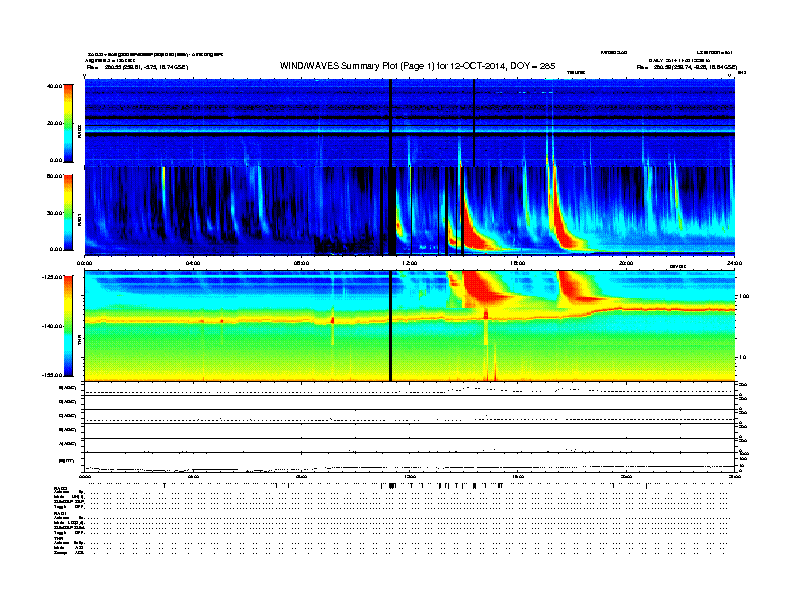This screenshot has width=792, height=612.
Task: Click the RAD1 heading in the status table
Action: coord(60,513)
